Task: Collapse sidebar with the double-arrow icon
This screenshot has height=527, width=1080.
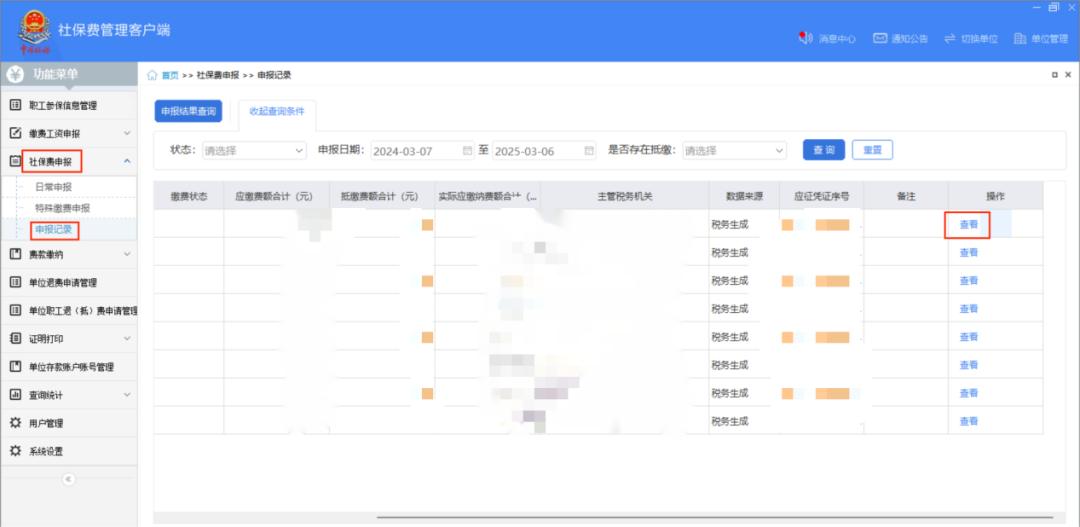Action: (x=68, y=479)
